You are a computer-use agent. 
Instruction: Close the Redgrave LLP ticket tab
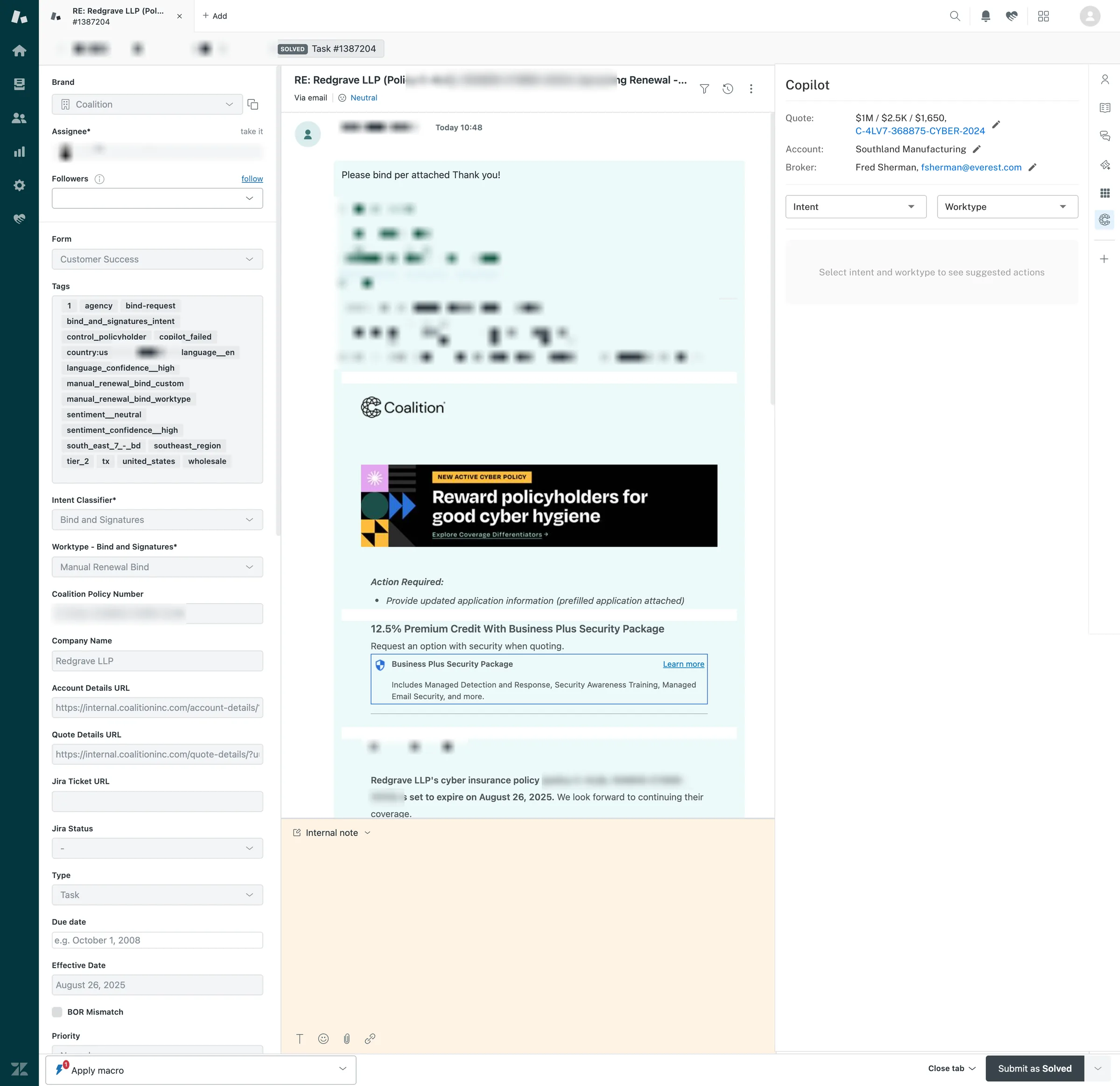pyautogui.click(x=179, y=16)
